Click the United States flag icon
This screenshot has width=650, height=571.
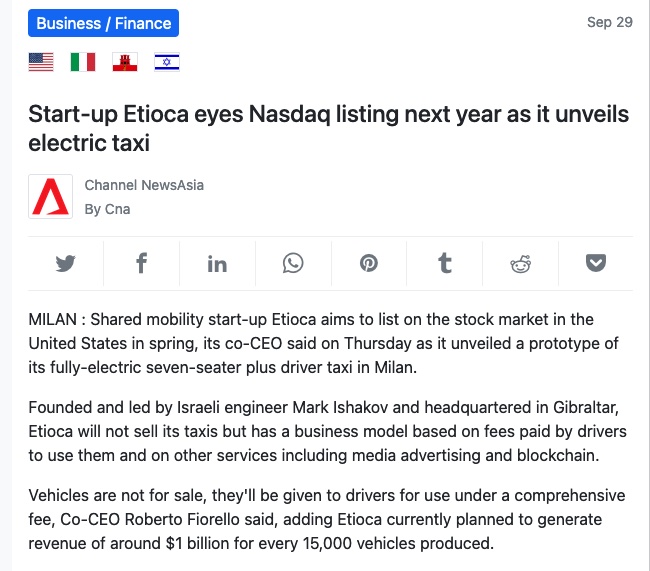pyautogui.click(x=41, y=62)
